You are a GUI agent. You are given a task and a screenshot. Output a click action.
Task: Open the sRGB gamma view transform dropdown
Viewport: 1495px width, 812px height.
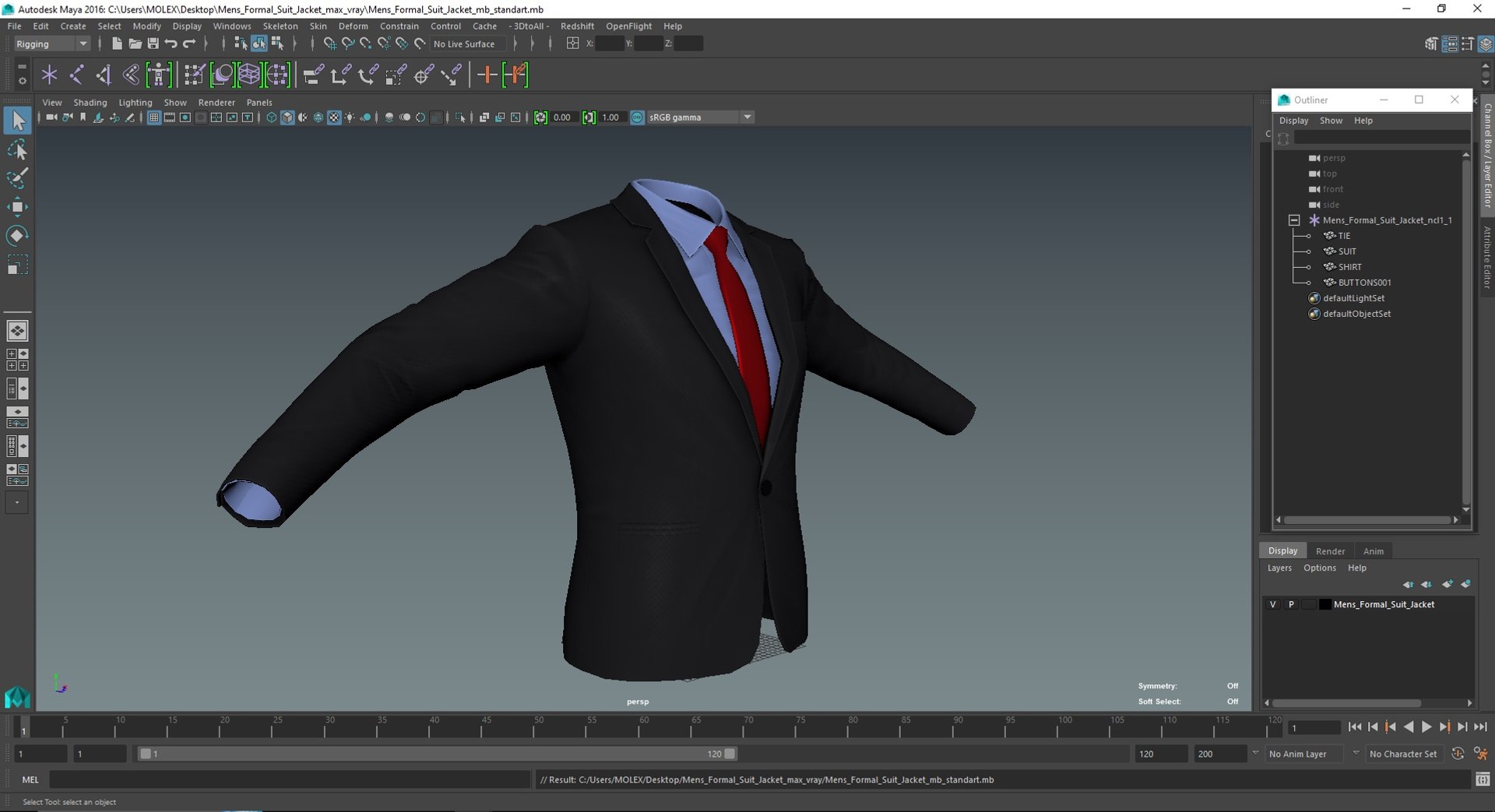coord(747,118)
